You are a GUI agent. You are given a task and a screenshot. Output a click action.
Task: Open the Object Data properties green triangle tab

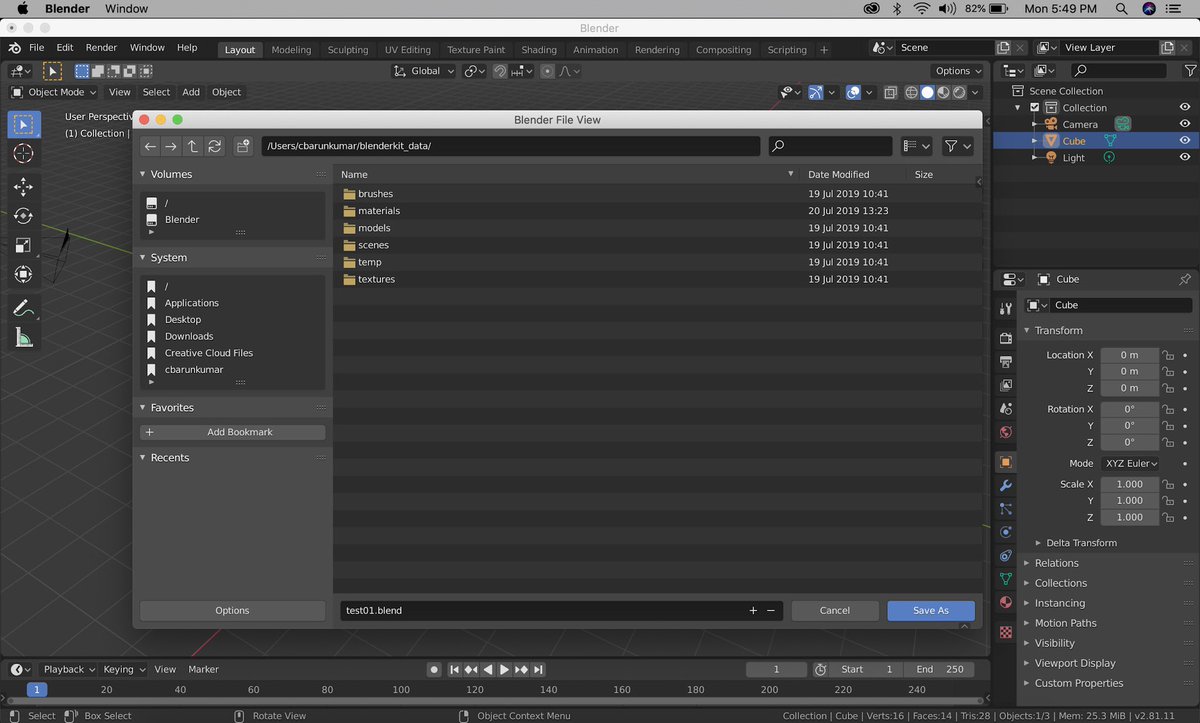1006,579
